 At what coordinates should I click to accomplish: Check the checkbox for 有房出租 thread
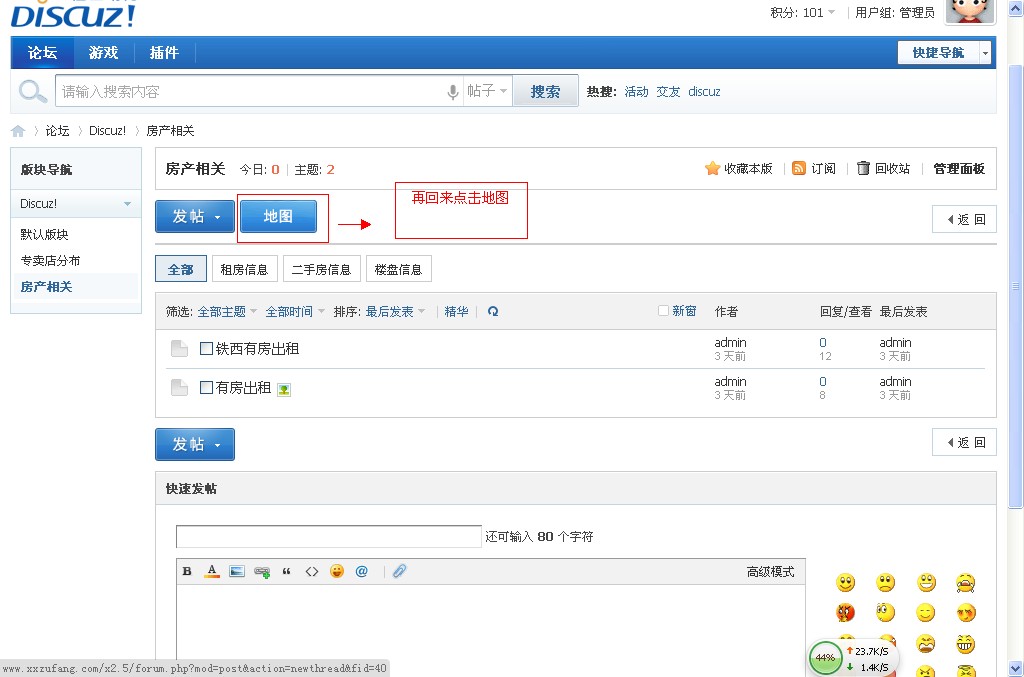(x=206, y=387)
